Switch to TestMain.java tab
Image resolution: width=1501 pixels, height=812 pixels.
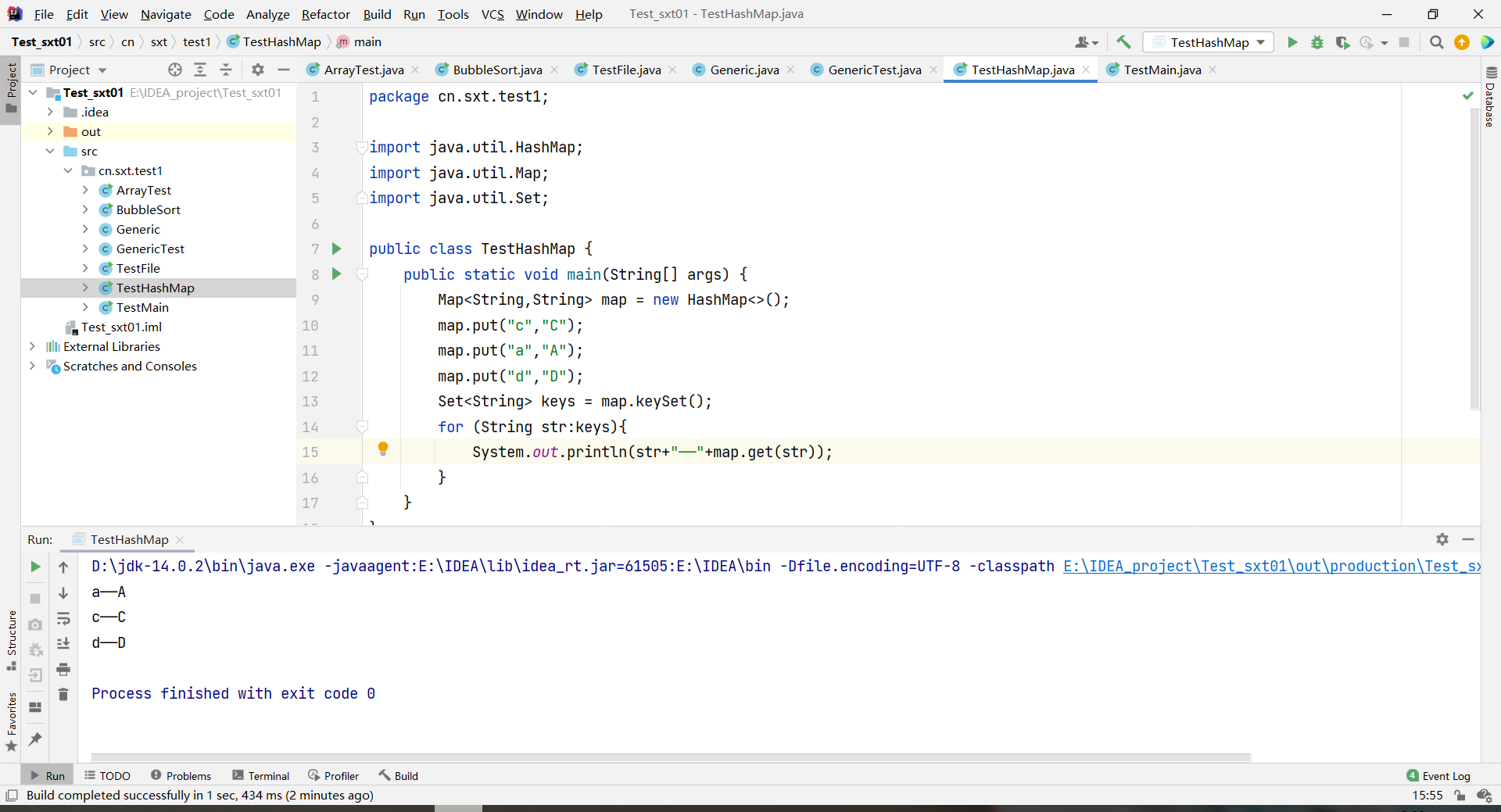point(1162,70)
